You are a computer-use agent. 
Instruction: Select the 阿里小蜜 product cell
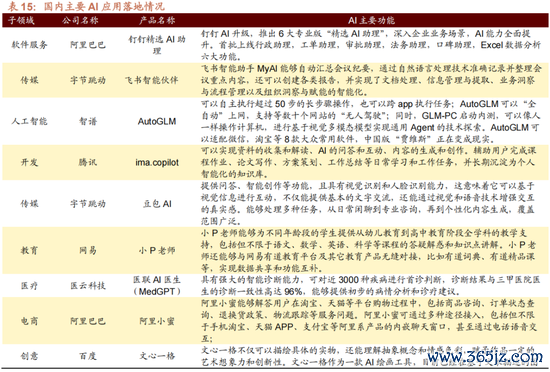coord(157,321)
